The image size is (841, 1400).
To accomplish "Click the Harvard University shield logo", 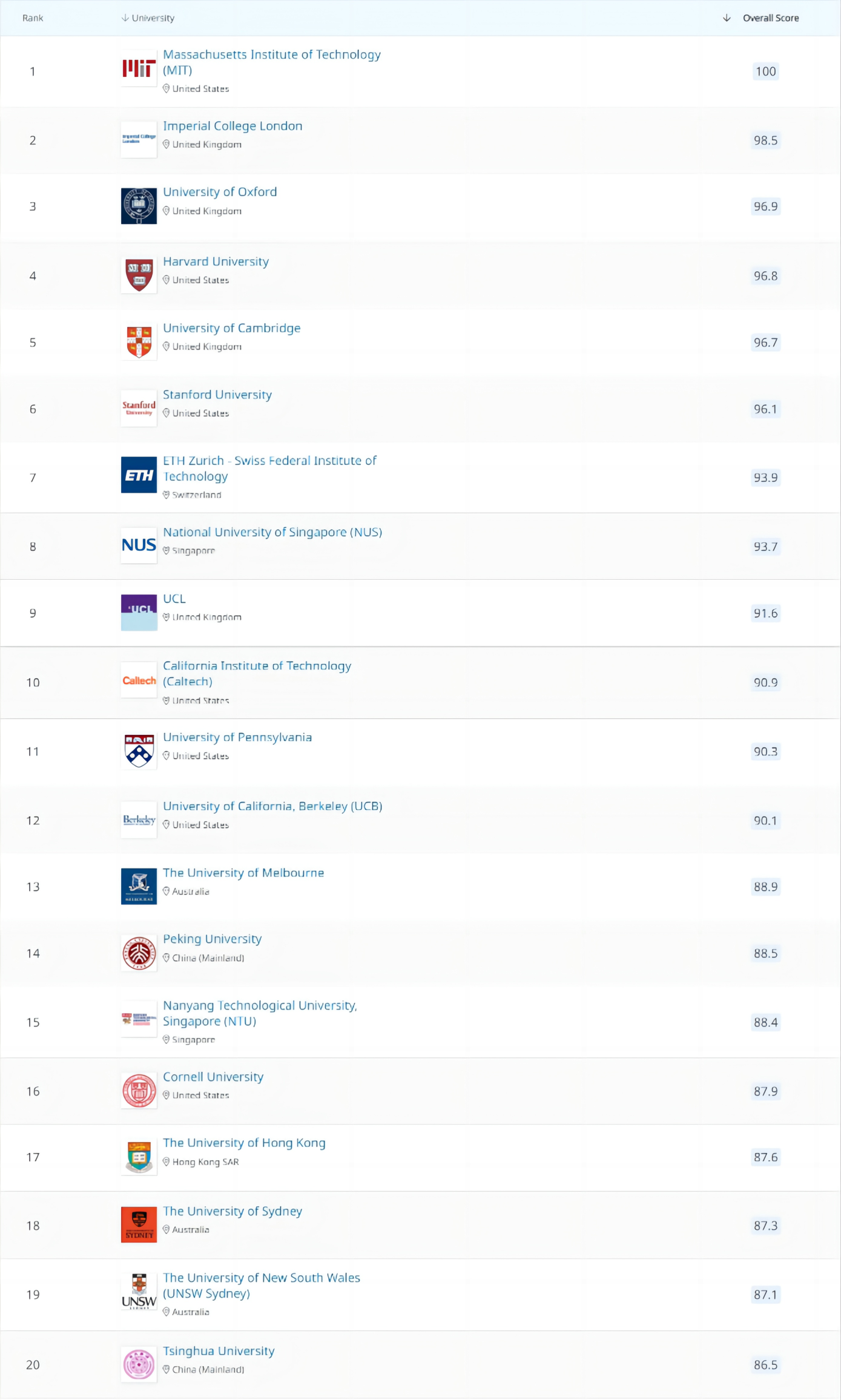I will click(x=139, y=275).
